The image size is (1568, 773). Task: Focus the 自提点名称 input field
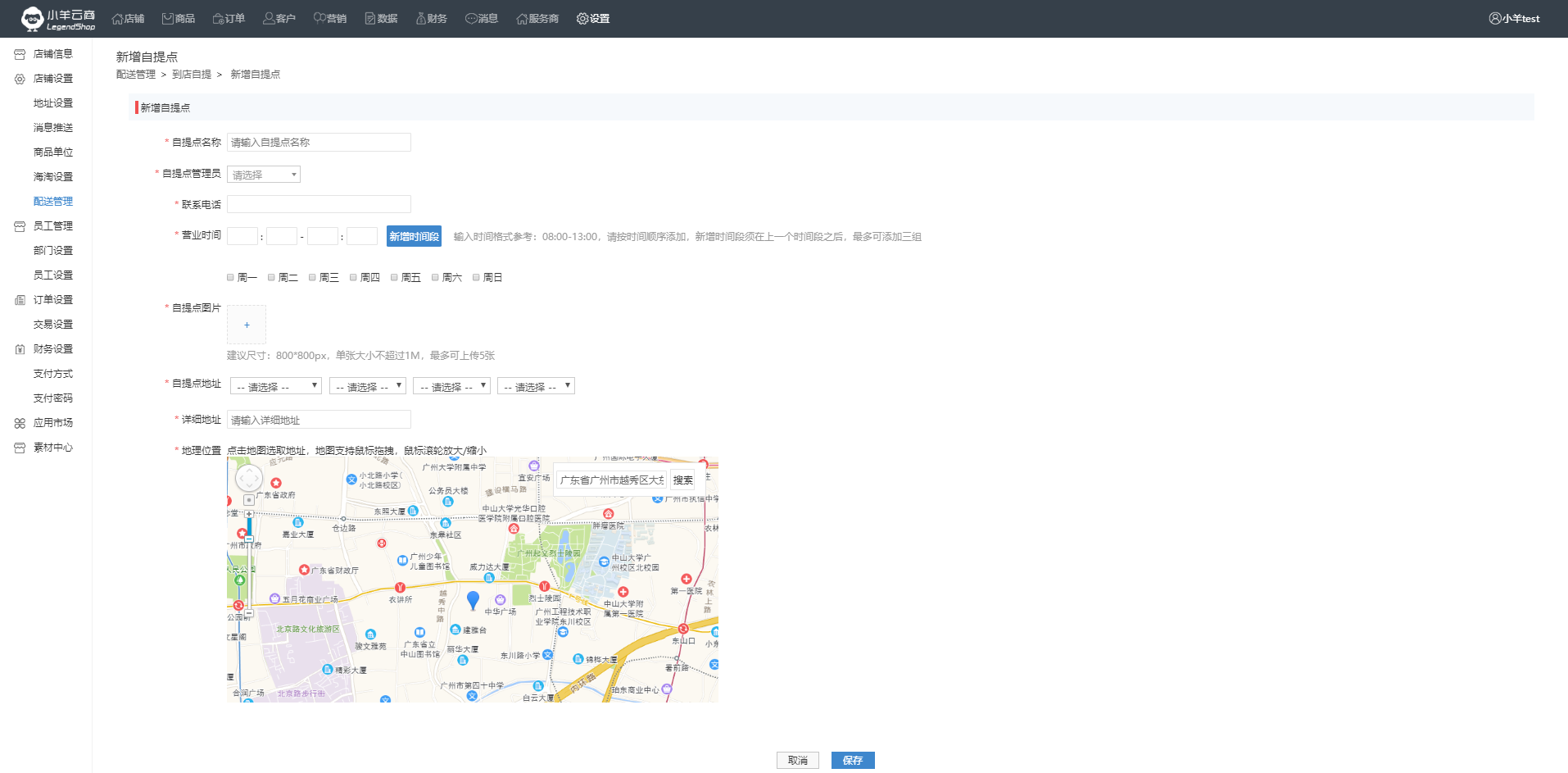(319, 143)
